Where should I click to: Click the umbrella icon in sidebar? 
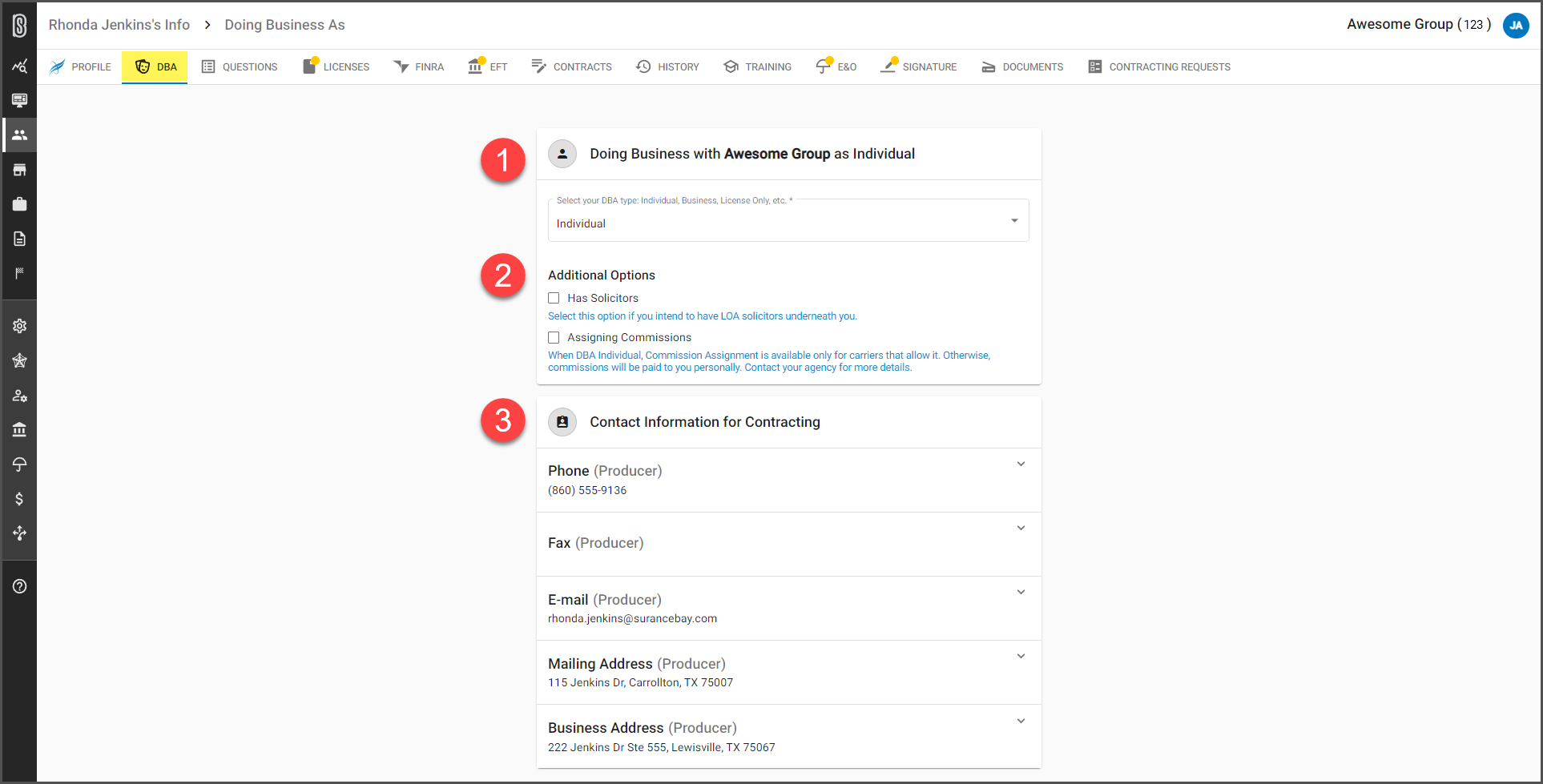tap(19, 464)
